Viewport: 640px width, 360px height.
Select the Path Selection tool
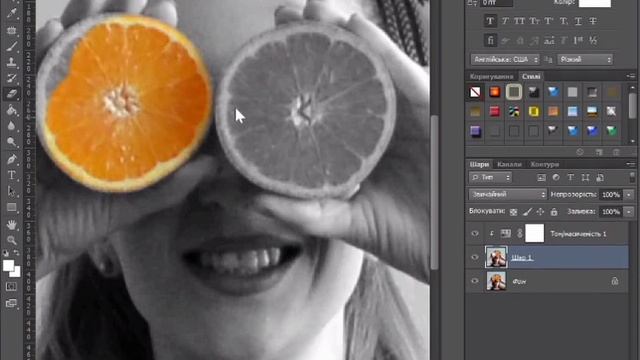pos(11,191)
